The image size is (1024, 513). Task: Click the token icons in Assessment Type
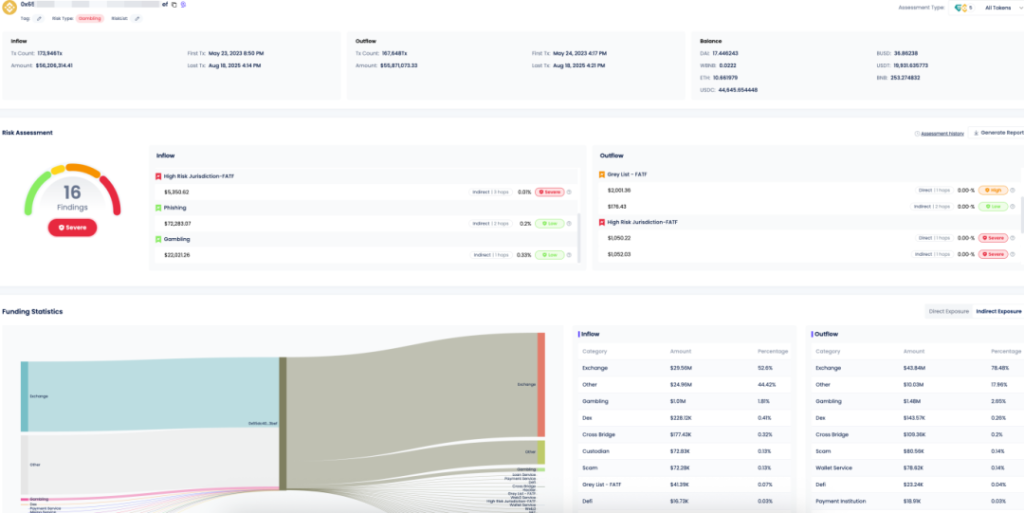pyautogui.click(x=964, y=8)
